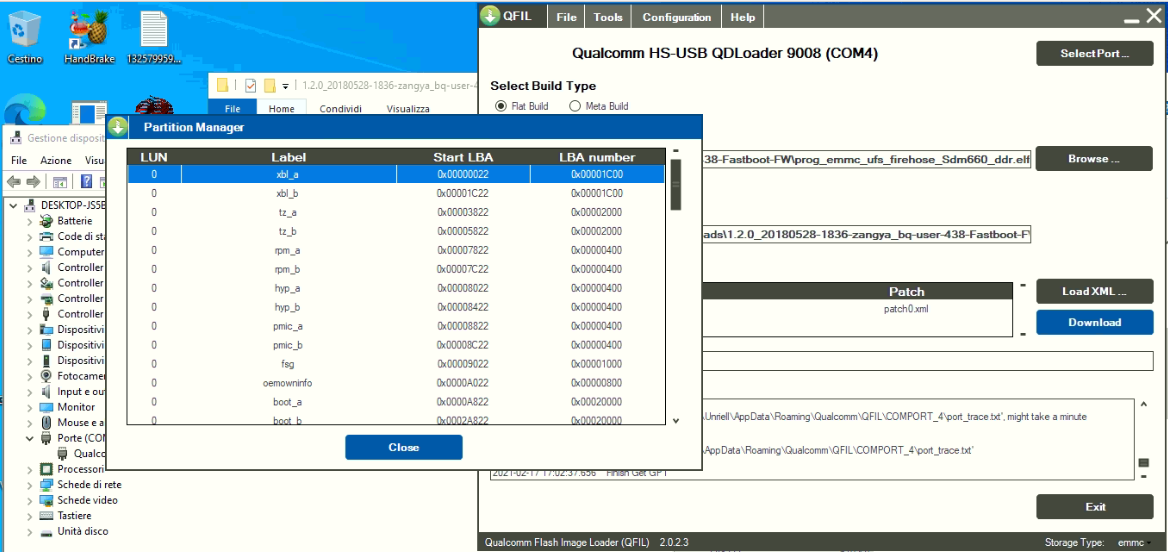The image size is (1168, 552).
Task: Collapse the Porte (COM) node chevron
Action: point(29,438)
